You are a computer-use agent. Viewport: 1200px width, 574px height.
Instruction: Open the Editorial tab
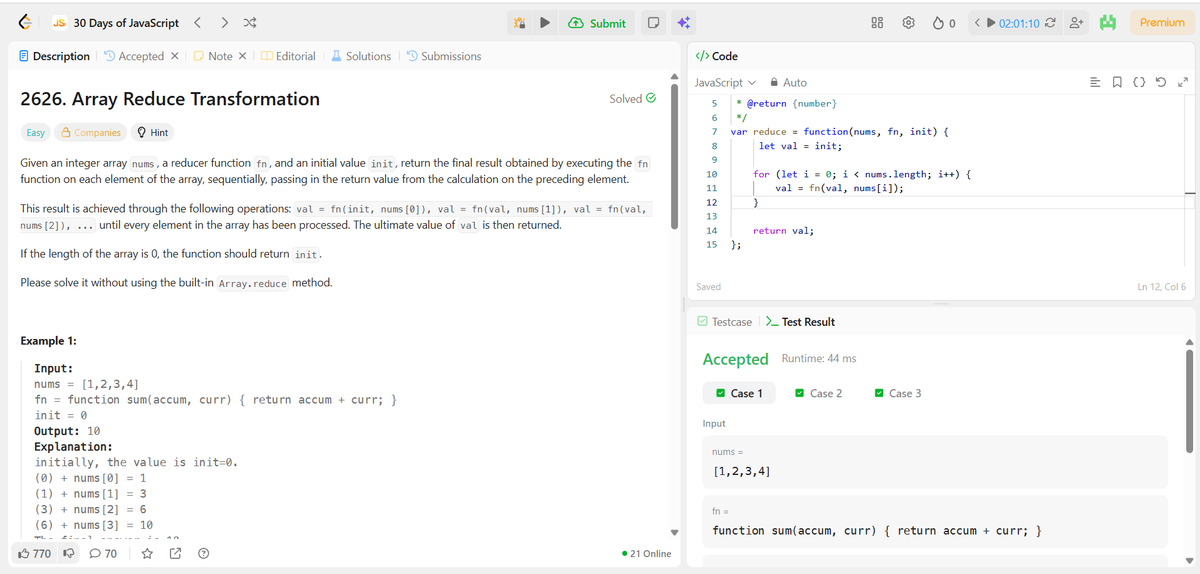pos(288,56)
